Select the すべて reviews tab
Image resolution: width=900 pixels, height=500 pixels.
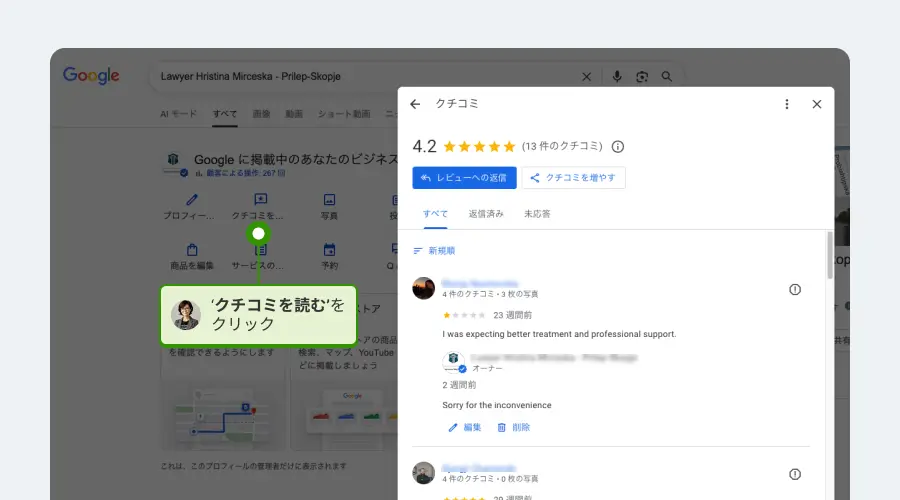point(435,214)
